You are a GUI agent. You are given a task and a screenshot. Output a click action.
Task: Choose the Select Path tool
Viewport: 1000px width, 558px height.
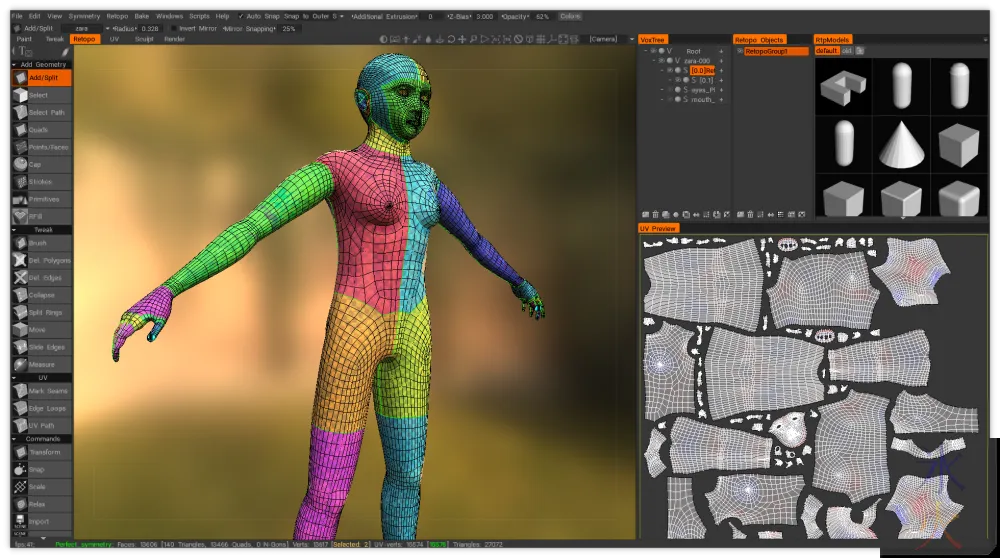[41, 112]
